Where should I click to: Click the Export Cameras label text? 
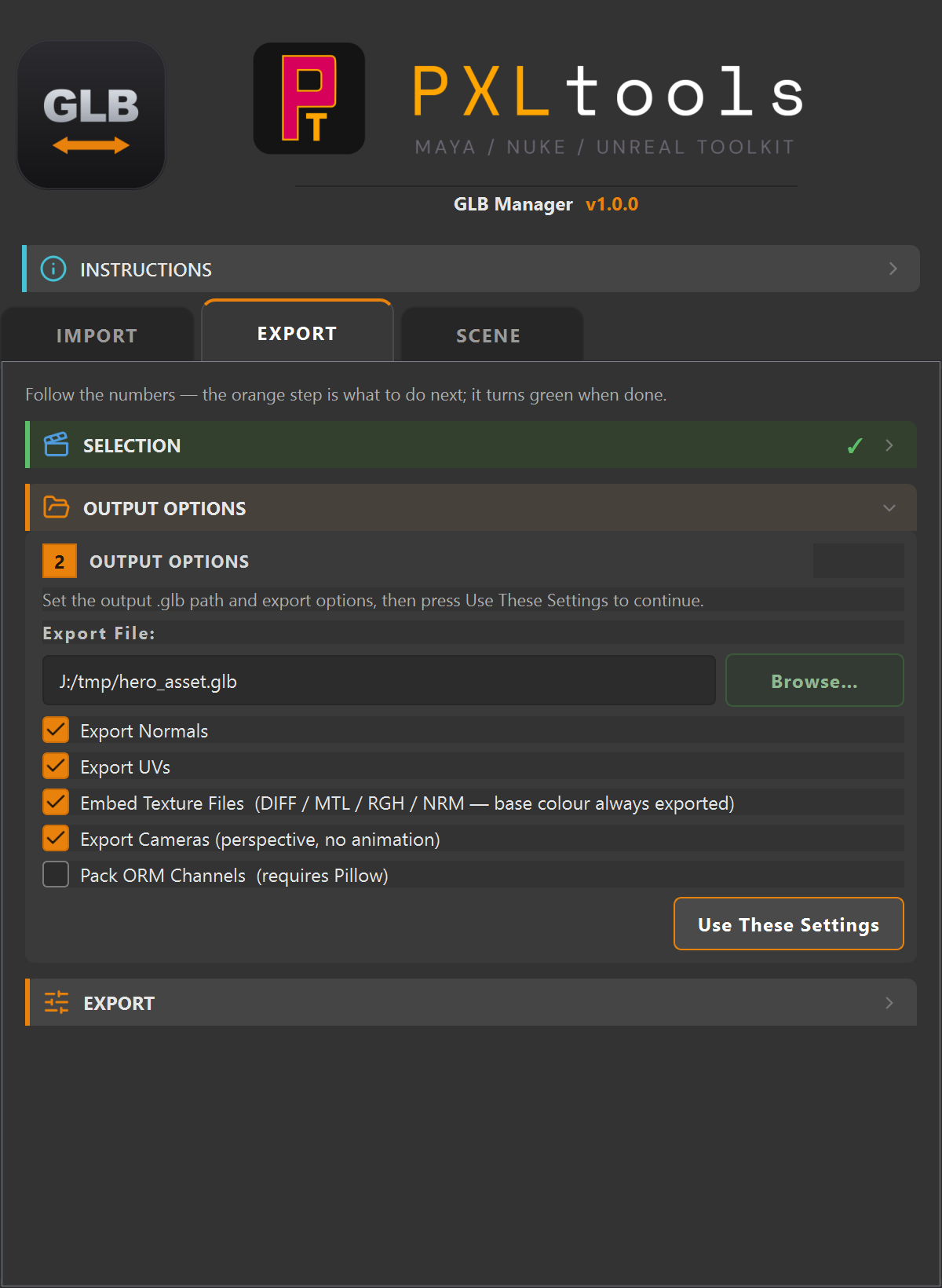(x=260, y=839)
